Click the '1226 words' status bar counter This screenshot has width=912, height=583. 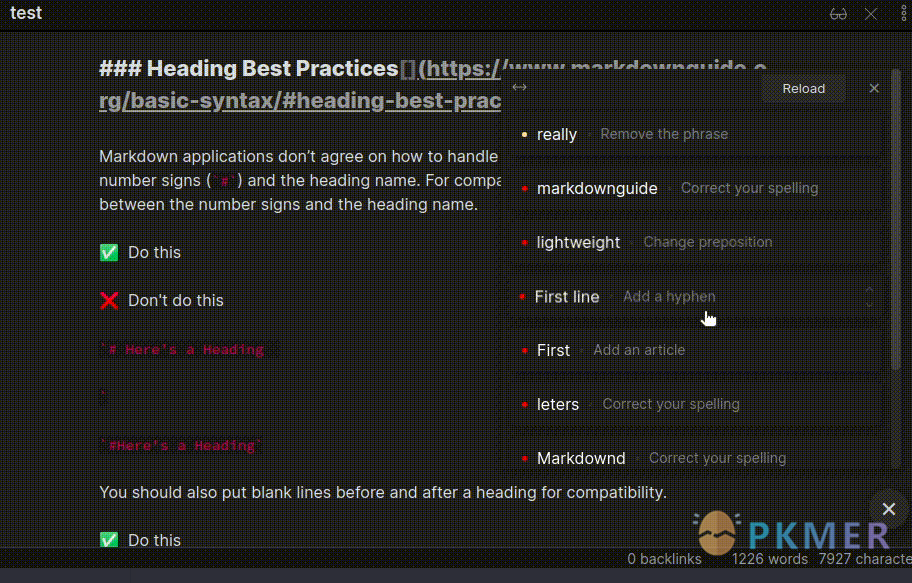[x=770, y=559]
